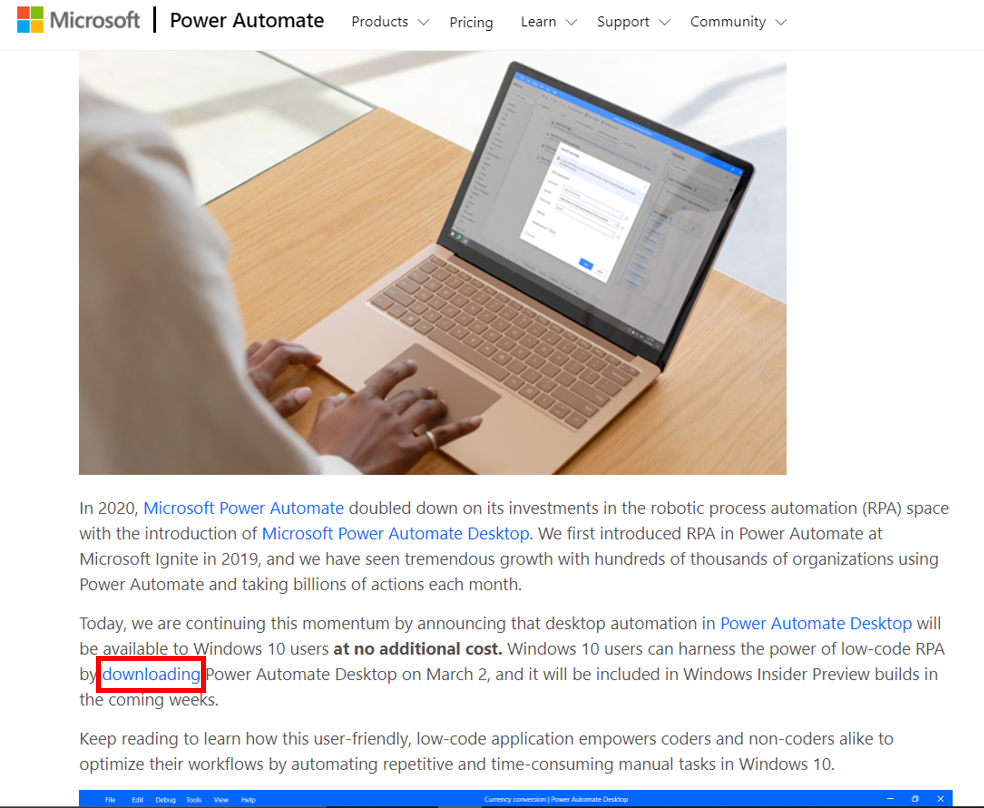
Task: Expand the Support dropdown menu
Action: click(x=633, y=22)
